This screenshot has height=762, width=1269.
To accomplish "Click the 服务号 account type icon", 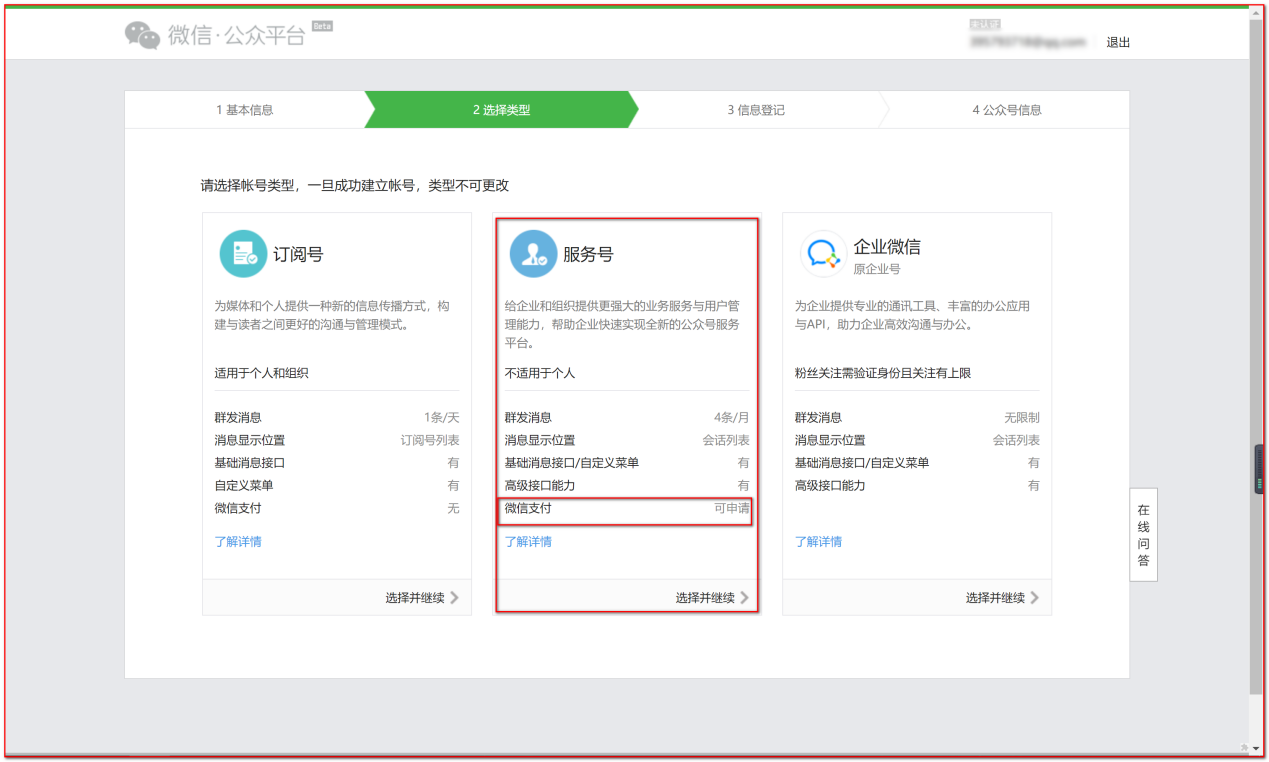I will [x=533, y=254].
